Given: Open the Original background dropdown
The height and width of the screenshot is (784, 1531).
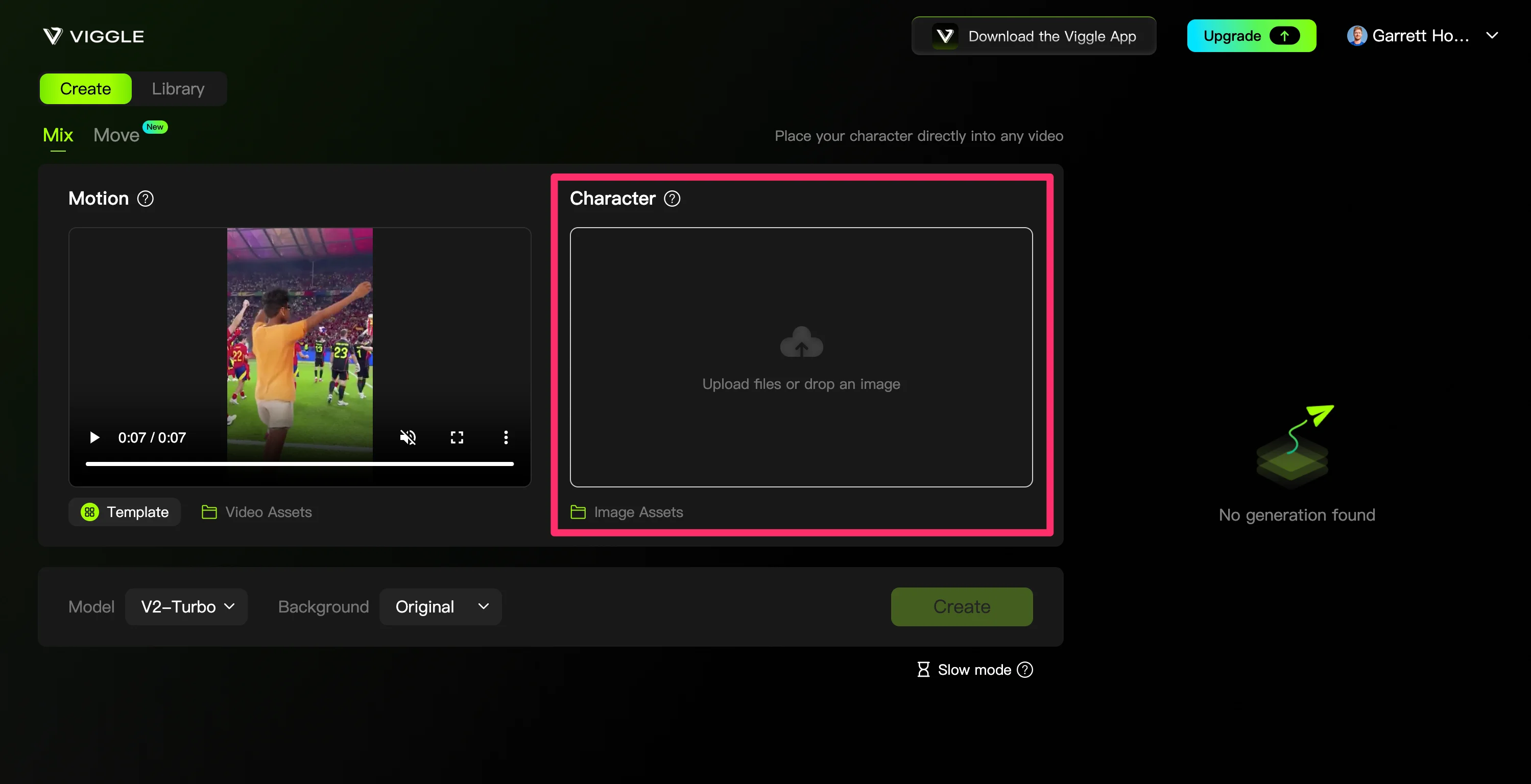Looking at the screenshot, I should pos(440,606).
